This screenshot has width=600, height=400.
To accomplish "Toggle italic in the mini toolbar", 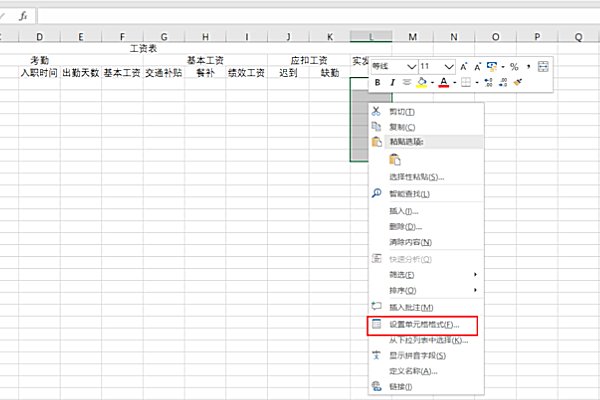I will coord(392,82).
